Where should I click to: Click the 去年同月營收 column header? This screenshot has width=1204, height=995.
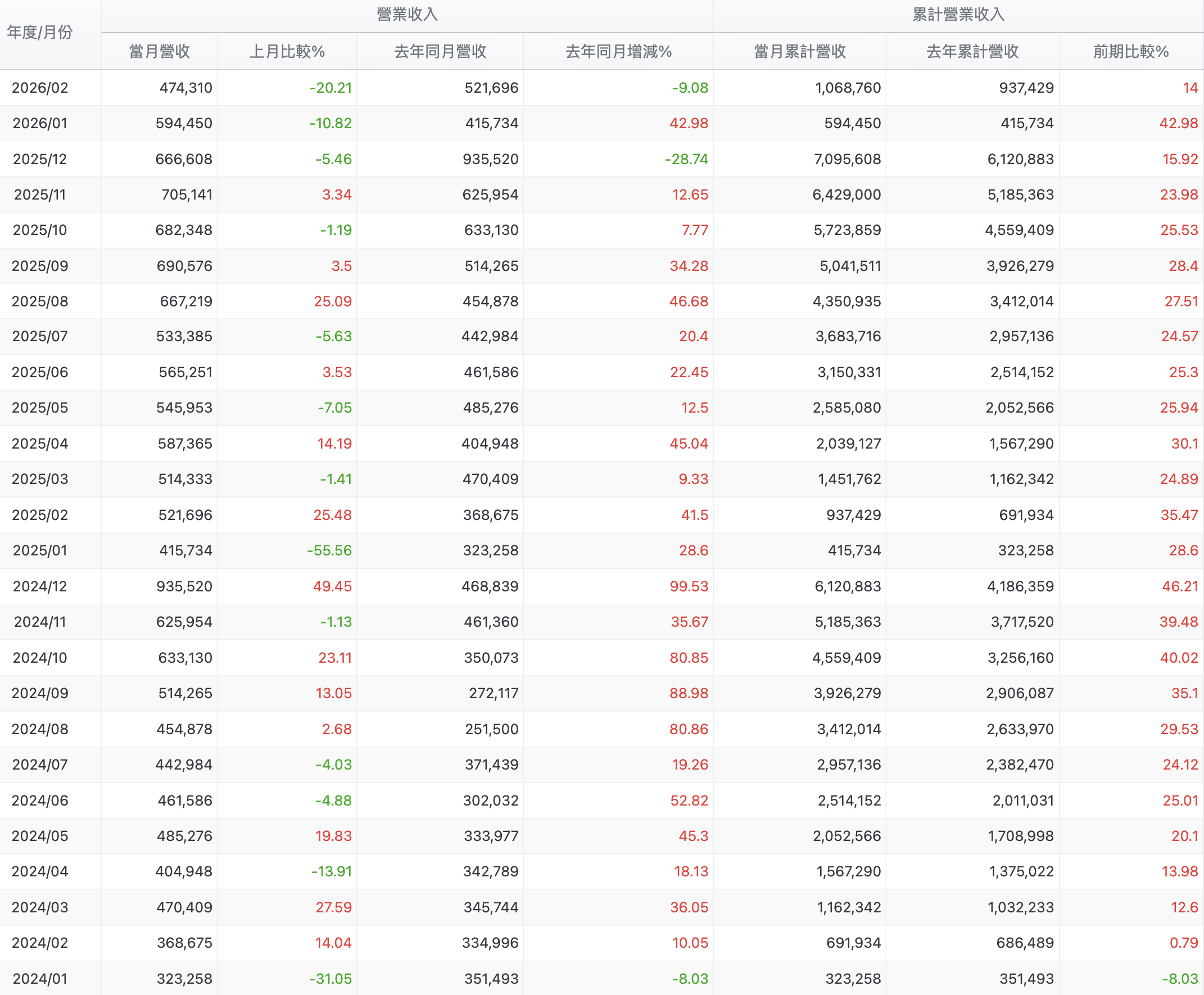coord(440,52)
